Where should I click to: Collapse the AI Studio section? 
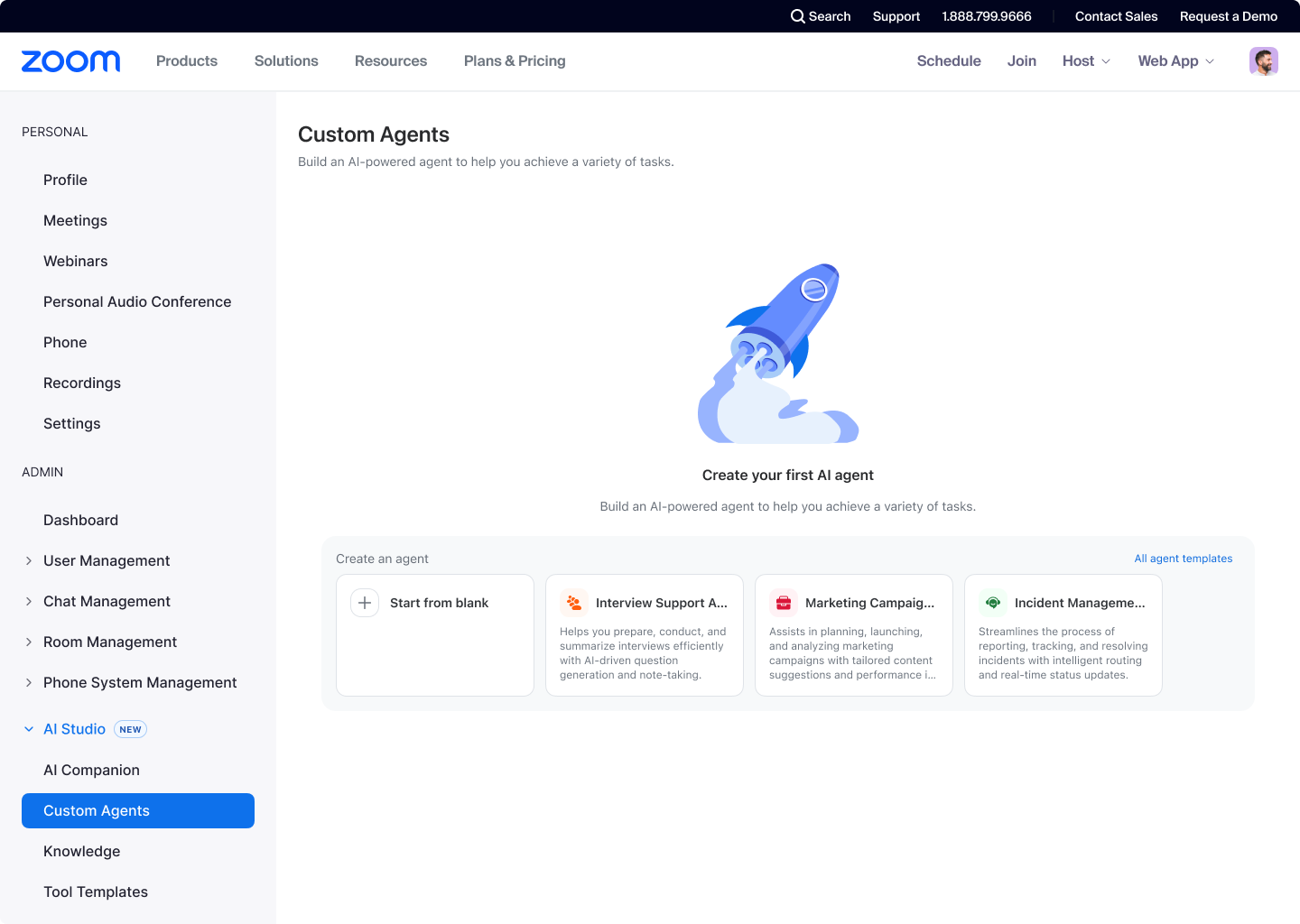coord(29,729)
